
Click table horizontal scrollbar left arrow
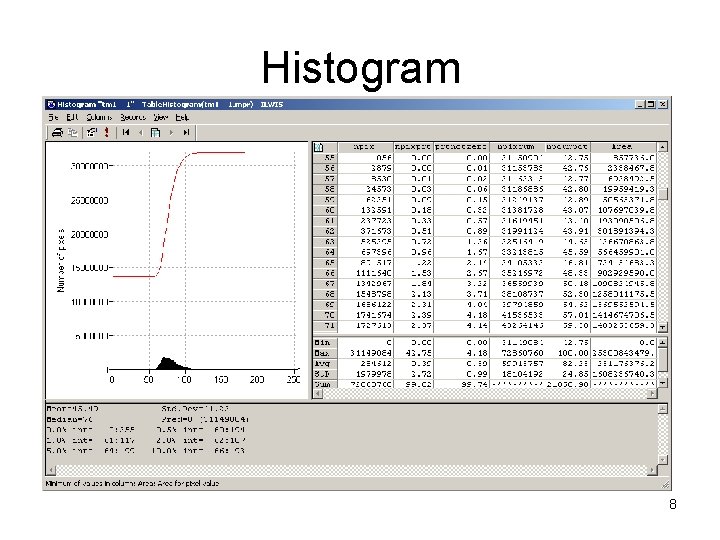(x=318, y=394)
